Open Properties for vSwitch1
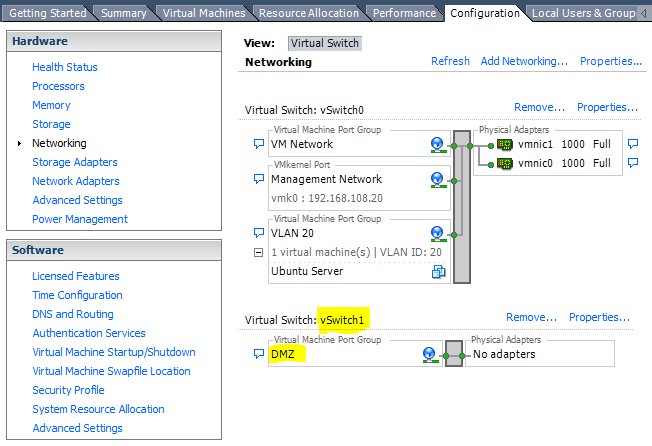 600,317
